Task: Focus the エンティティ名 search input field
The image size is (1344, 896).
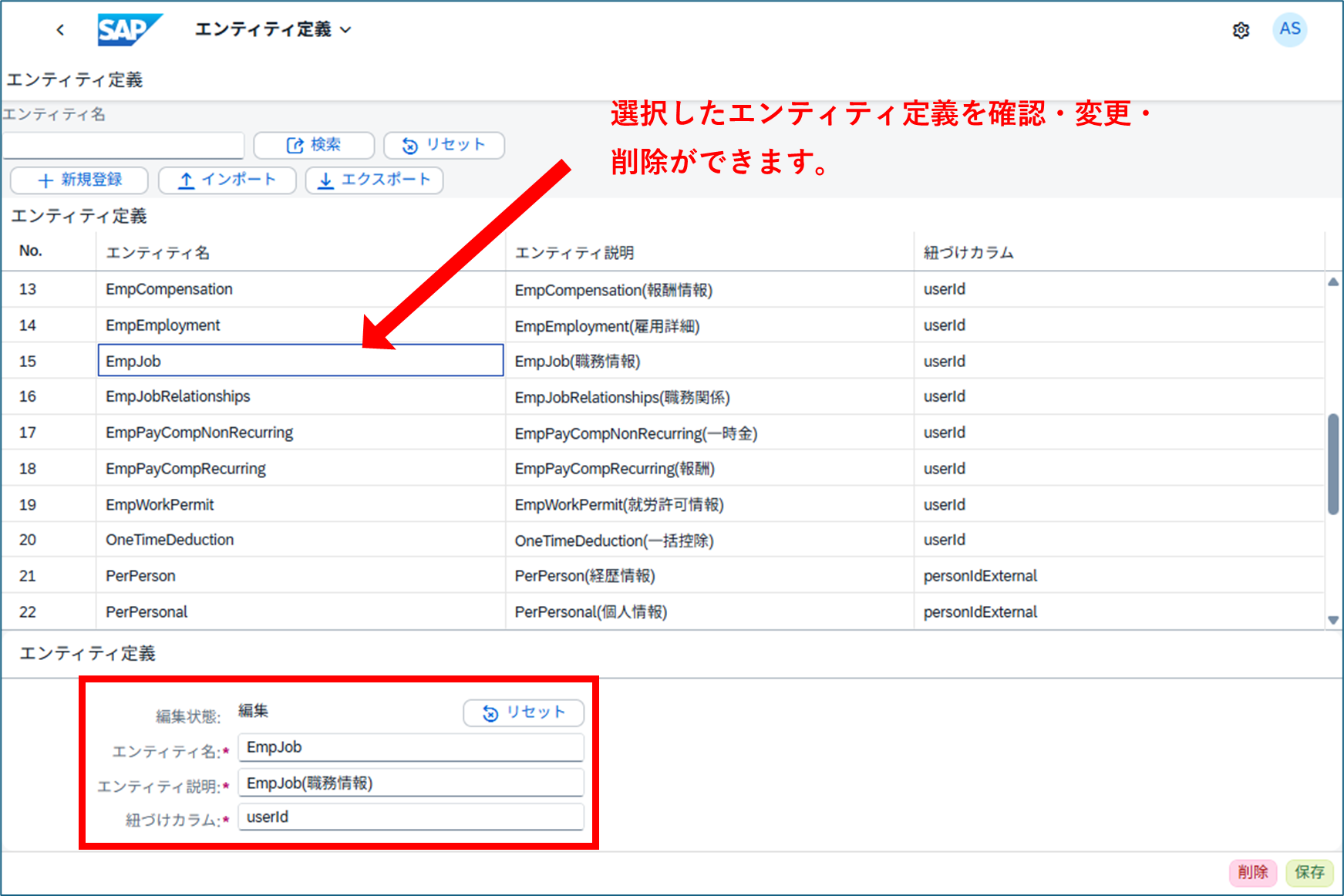Action: [123, 145]
